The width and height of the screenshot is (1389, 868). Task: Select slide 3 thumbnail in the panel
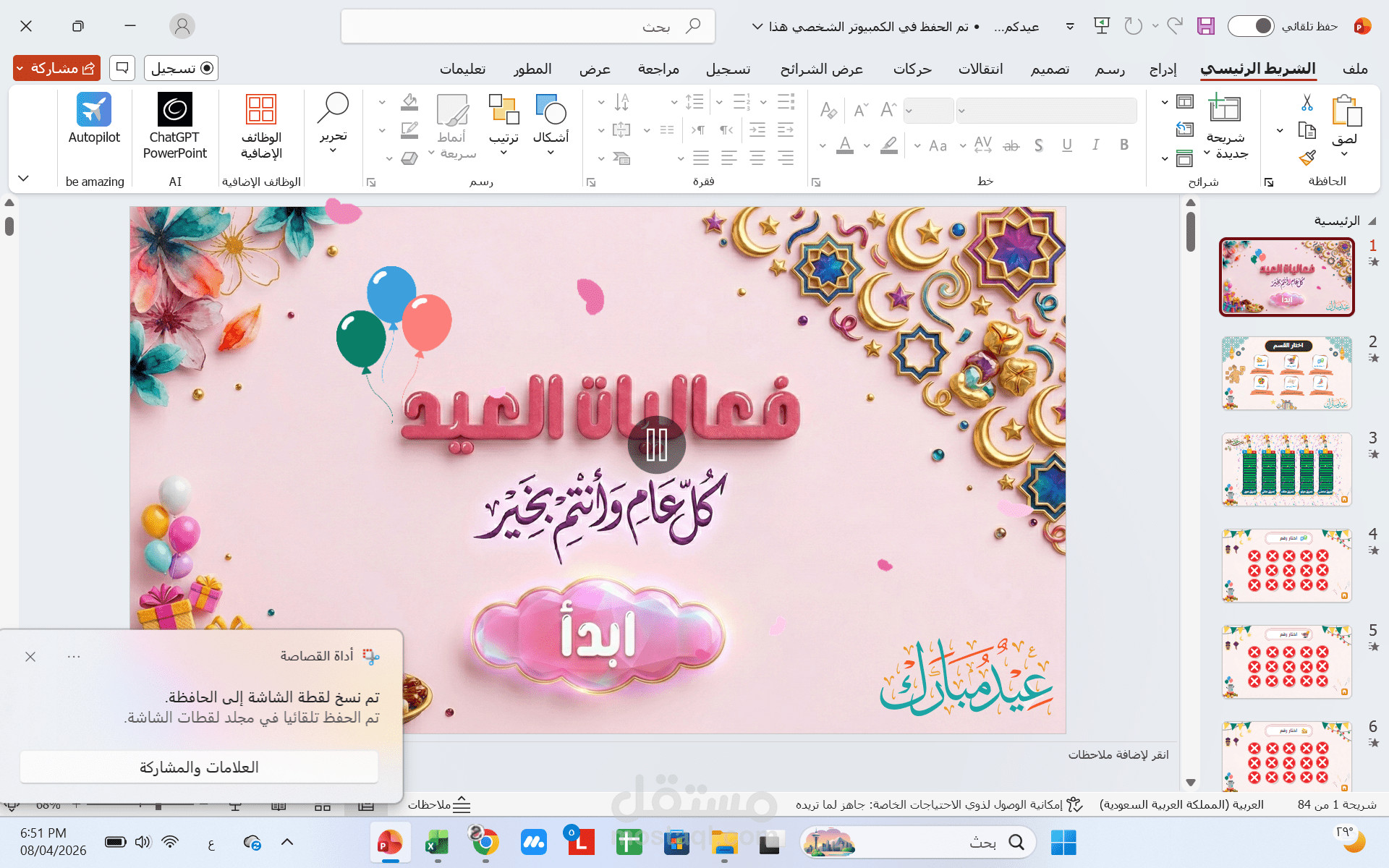1286,469
